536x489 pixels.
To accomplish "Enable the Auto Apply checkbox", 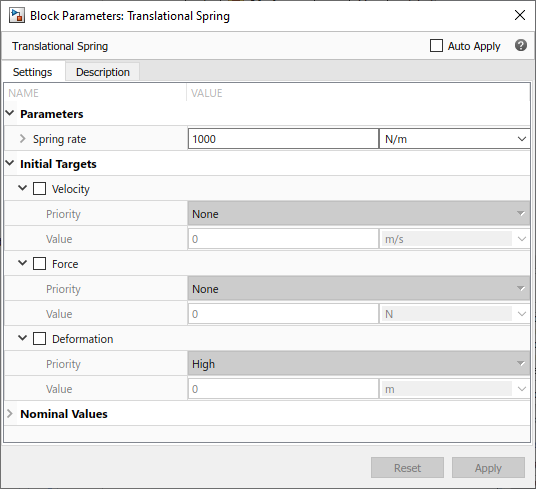I will coord(436,46).
